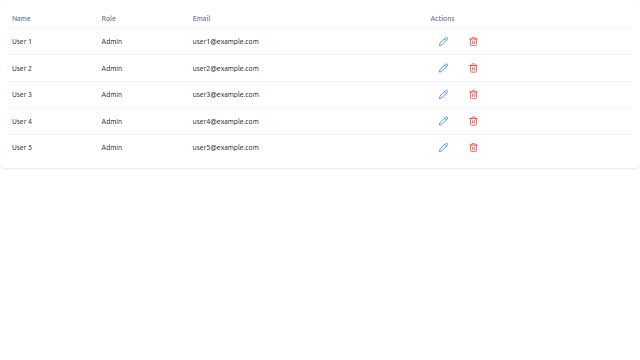This screenshot has width=640, height=360.
Task: Click the Role column header
Action: pos(109,18)
